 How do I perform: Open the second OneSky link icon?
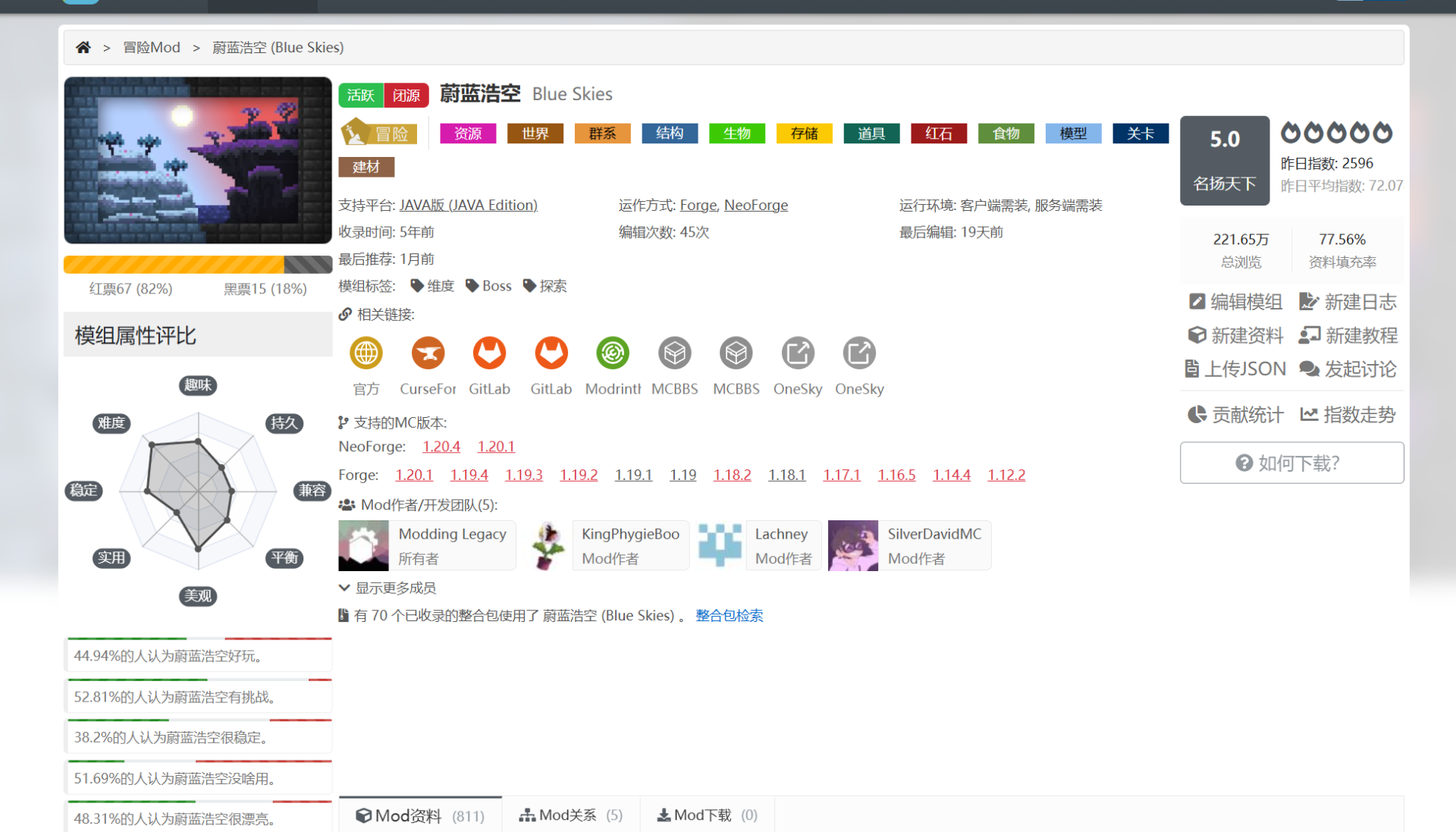859,353
